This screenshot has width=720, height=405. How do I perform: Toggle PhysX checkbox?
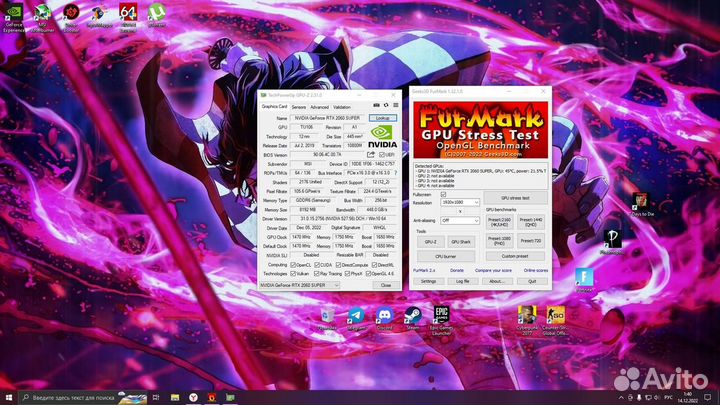click(x=348, y=274)
